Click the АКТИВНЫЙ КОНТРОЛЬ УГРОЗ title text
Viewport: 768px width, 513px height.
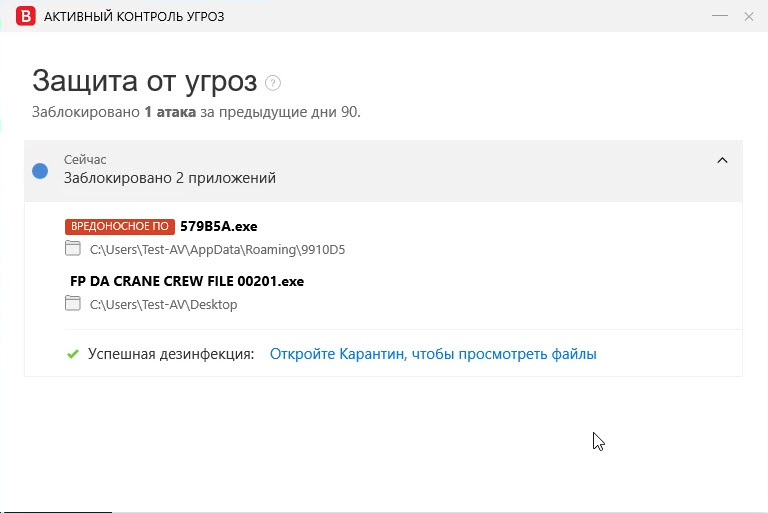134,16
